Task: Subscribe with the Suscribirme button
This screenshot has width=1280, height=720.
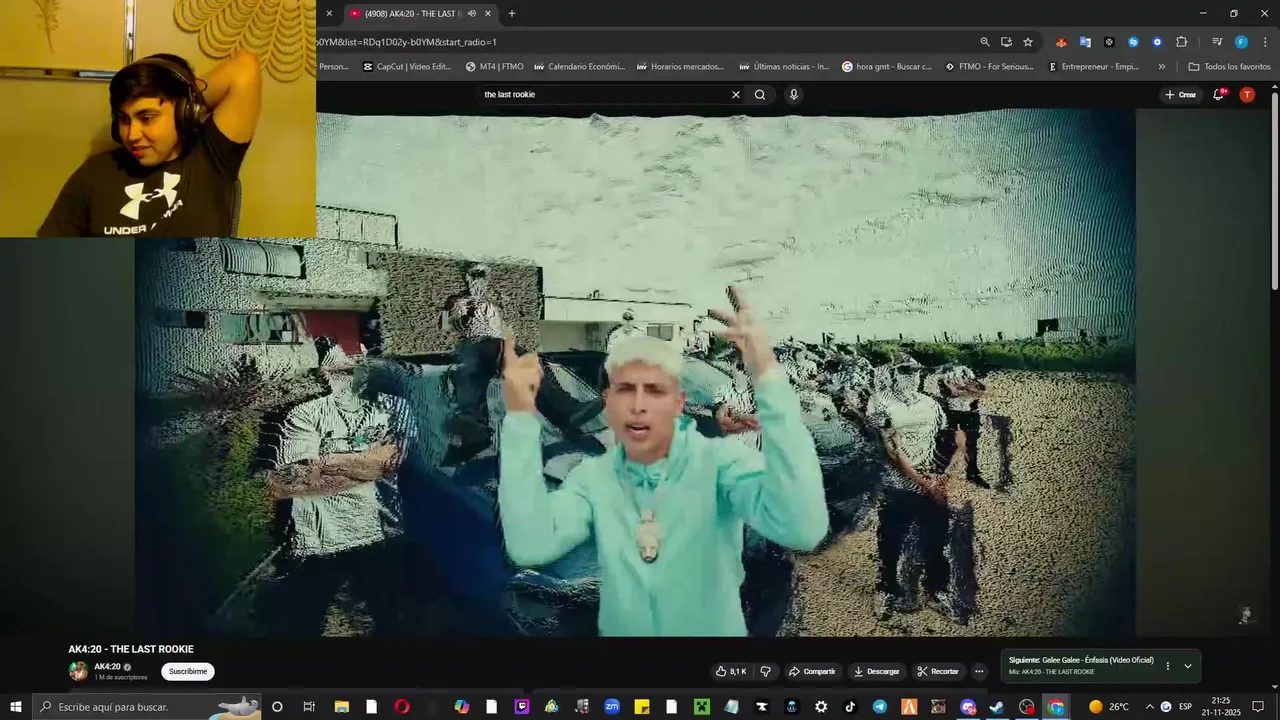Action: [x=188, y=671]
